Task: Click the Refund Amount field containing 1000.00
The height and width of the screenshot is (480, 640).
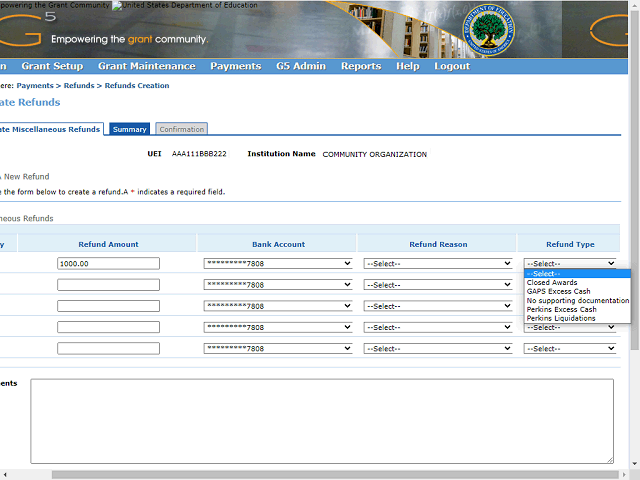Action: 108,264
